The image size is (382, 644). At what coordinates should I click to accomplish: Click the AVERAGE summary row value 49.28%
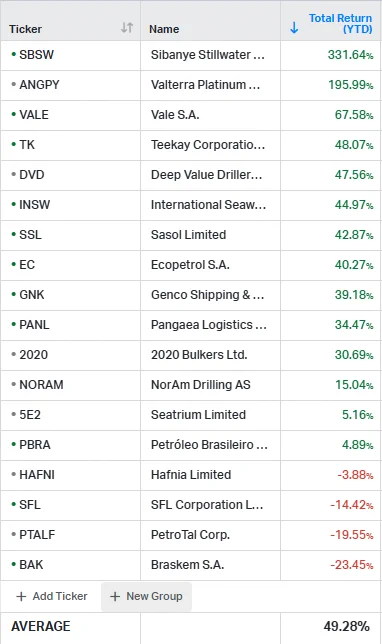[x=346, y=626]
